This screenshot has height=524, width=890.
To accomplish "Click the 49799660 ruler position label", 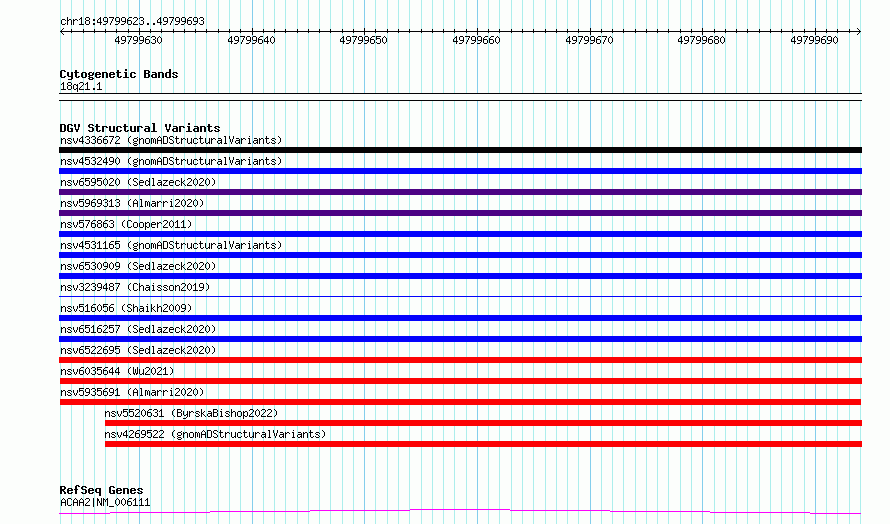I will coord(476,40).
